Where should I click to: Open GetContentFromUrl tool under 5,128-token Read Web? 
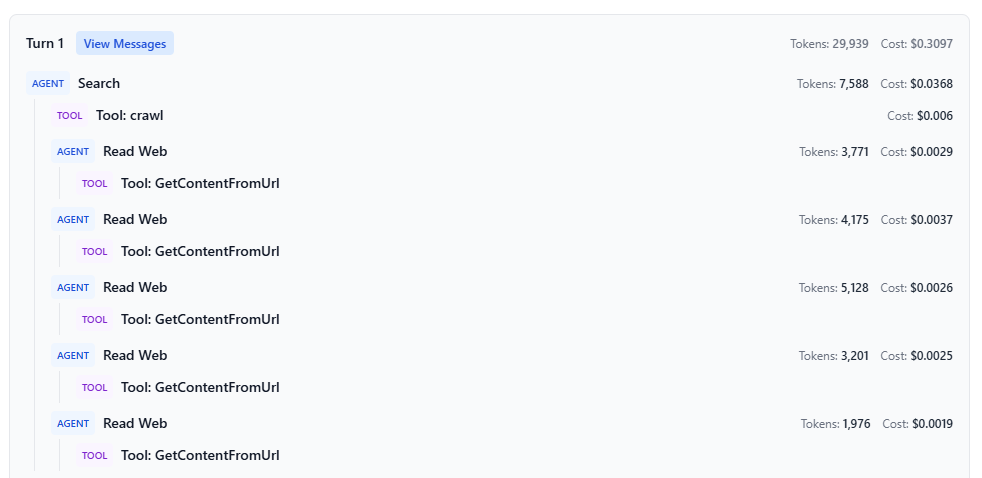coord(200,320)
